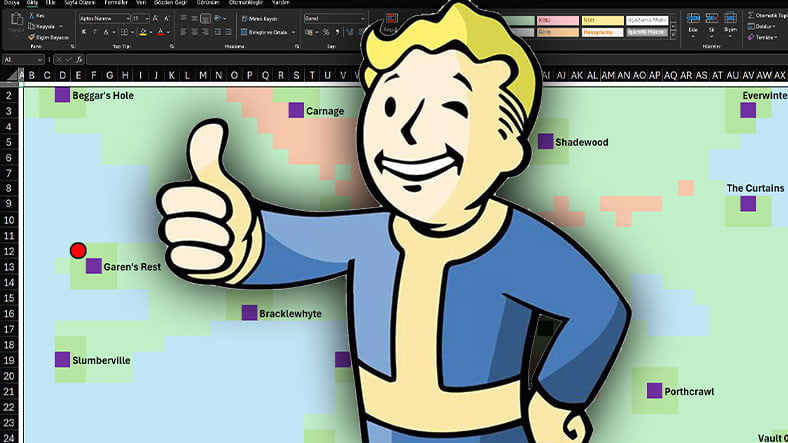Click the fill color bucket icon
This screenshot has height=443, width=788.
click(x=144, y=32)
